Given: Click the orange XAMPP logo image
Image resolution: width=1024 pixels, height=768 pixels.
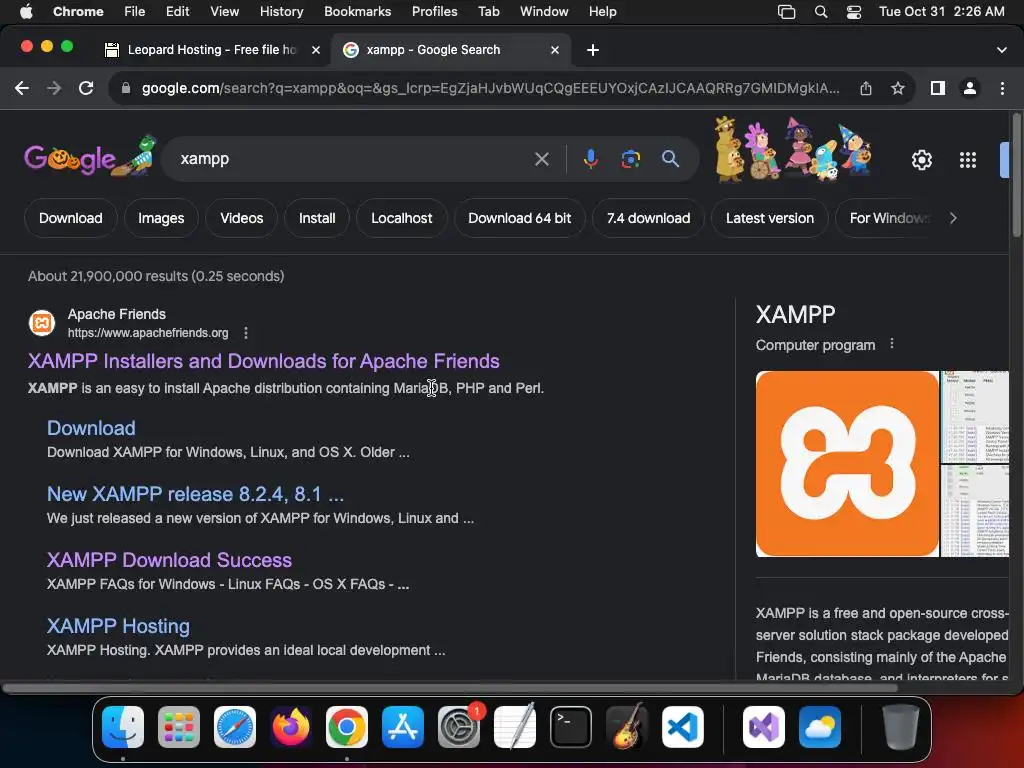Looking at the screenshot, I should point(847,464).
